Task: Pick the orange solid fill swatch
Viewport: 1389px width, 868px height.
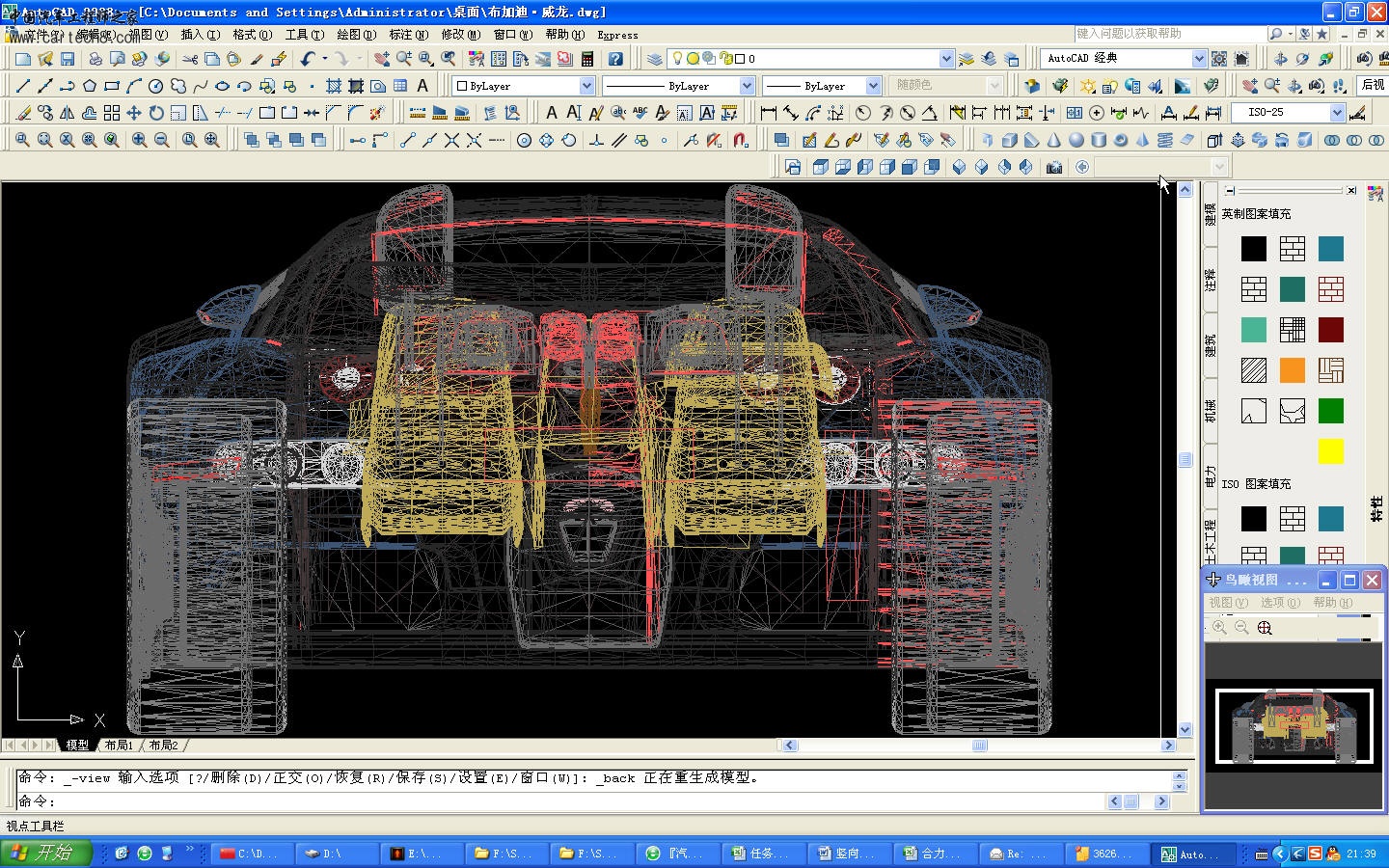Action: pyautogui.click(x=1293, y=370)
